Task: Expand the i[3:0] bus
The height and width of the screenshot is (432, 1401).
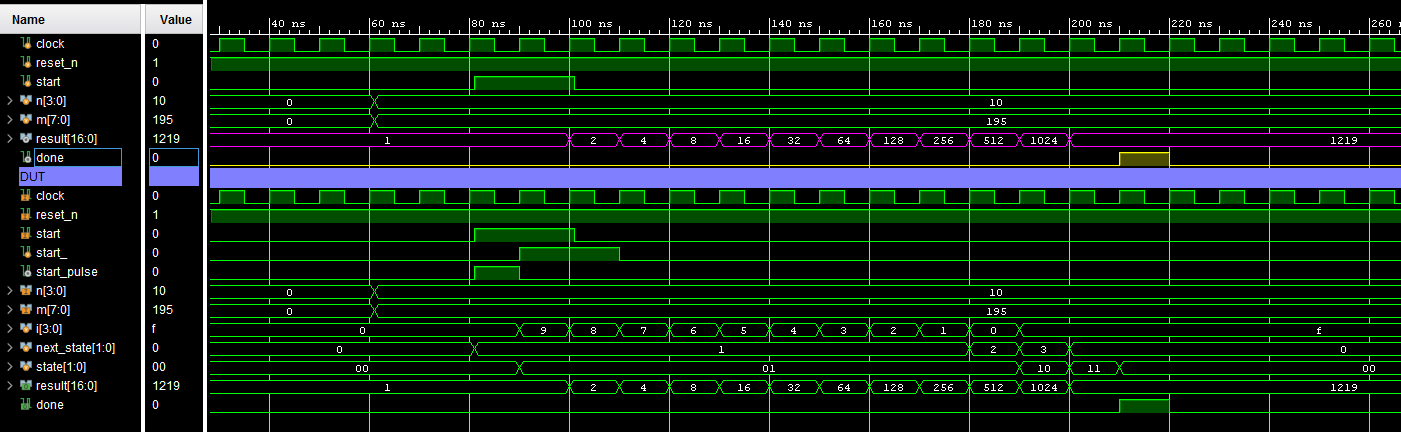Action: pos(9,329)
